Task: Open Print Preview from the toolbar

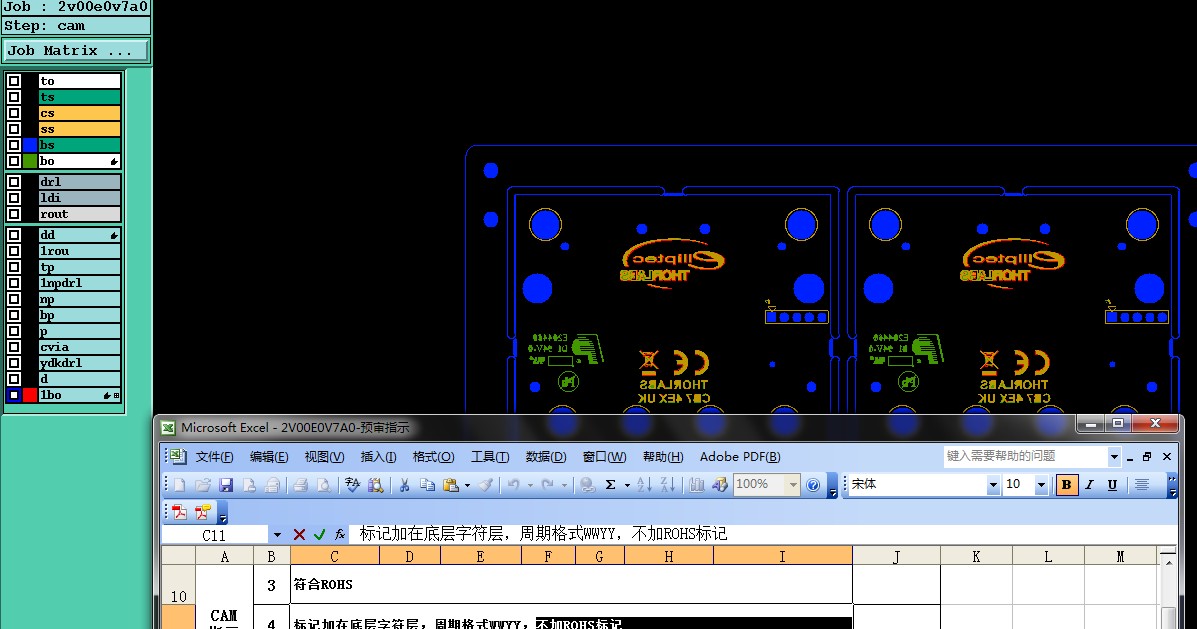Action: [x=324, y=485]
